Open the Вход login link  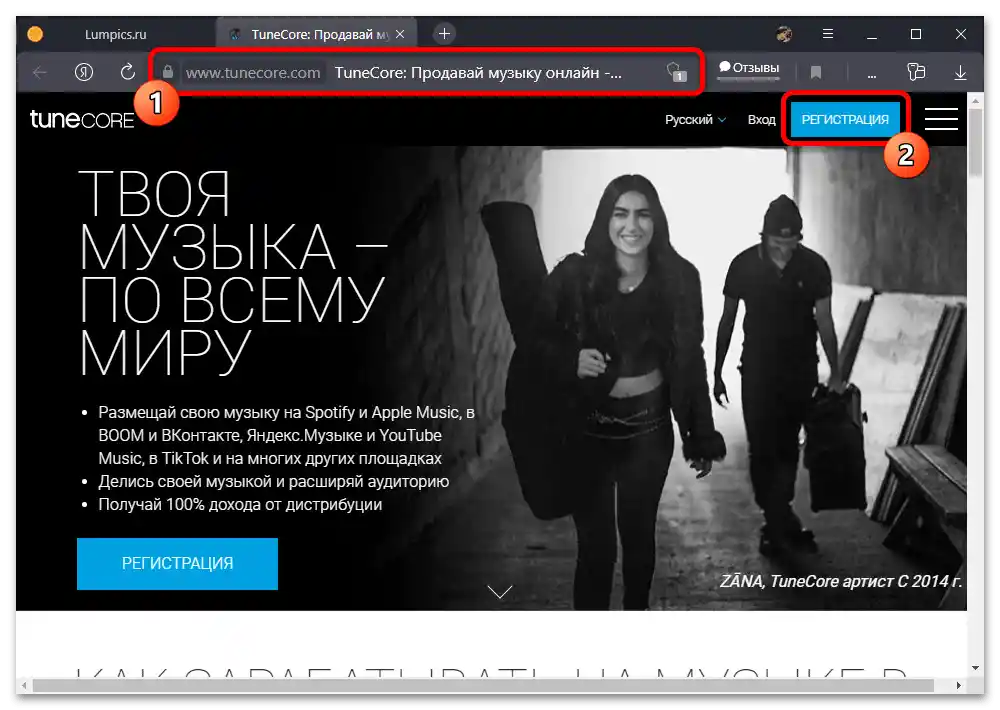pyautogui.click(x=761, y=119)
